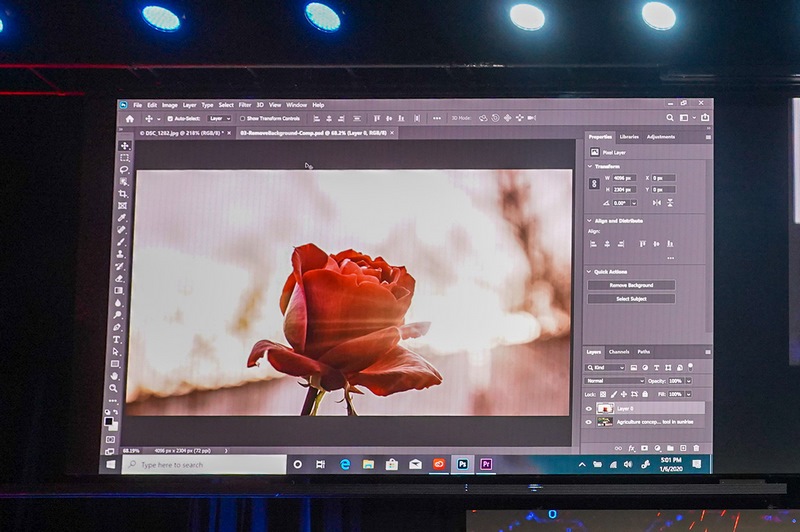Switch to the Channels tab
This screenshot has height=532, width=800.
click(x=619, y=351)
